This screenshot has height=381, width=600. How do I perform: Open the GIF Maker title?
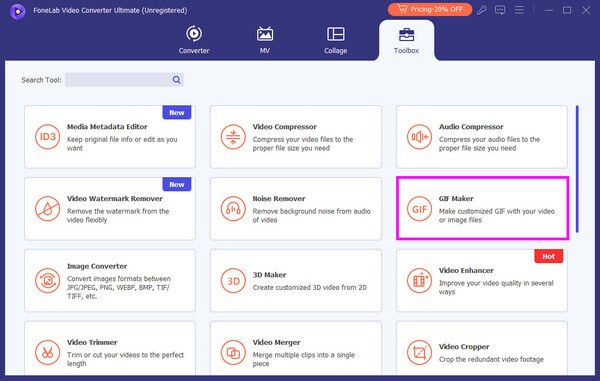[x=456, y=199]
